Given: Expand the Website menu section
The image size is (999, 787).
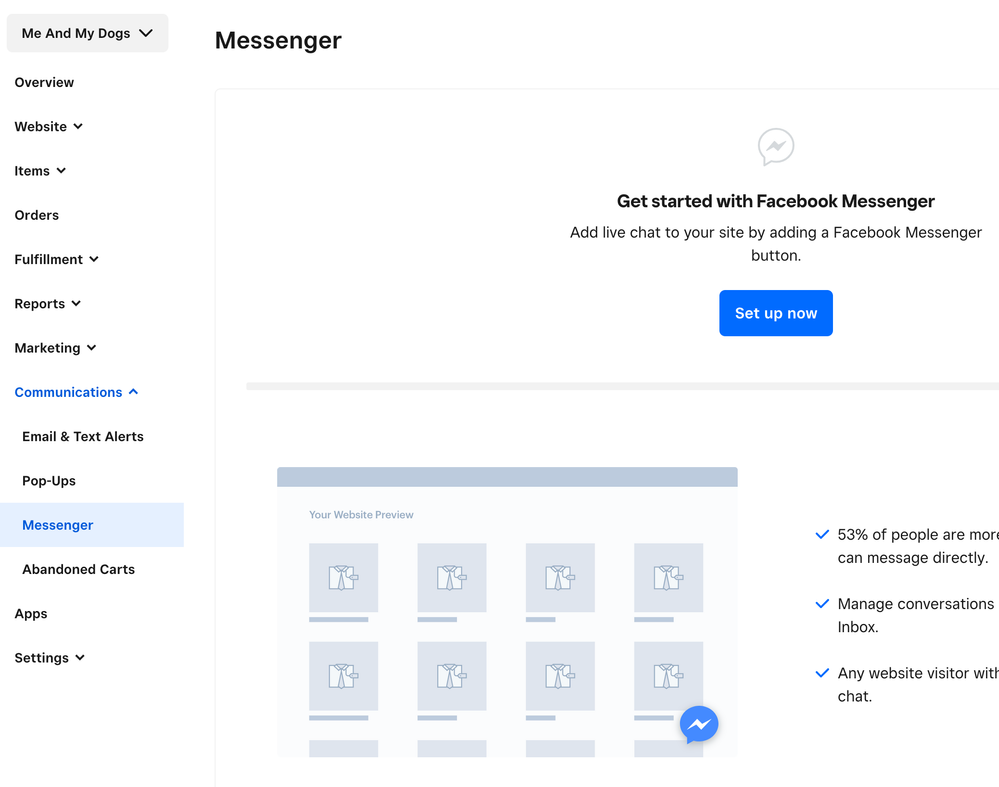Looking at the screenshot, I should (x=48, y=127).
